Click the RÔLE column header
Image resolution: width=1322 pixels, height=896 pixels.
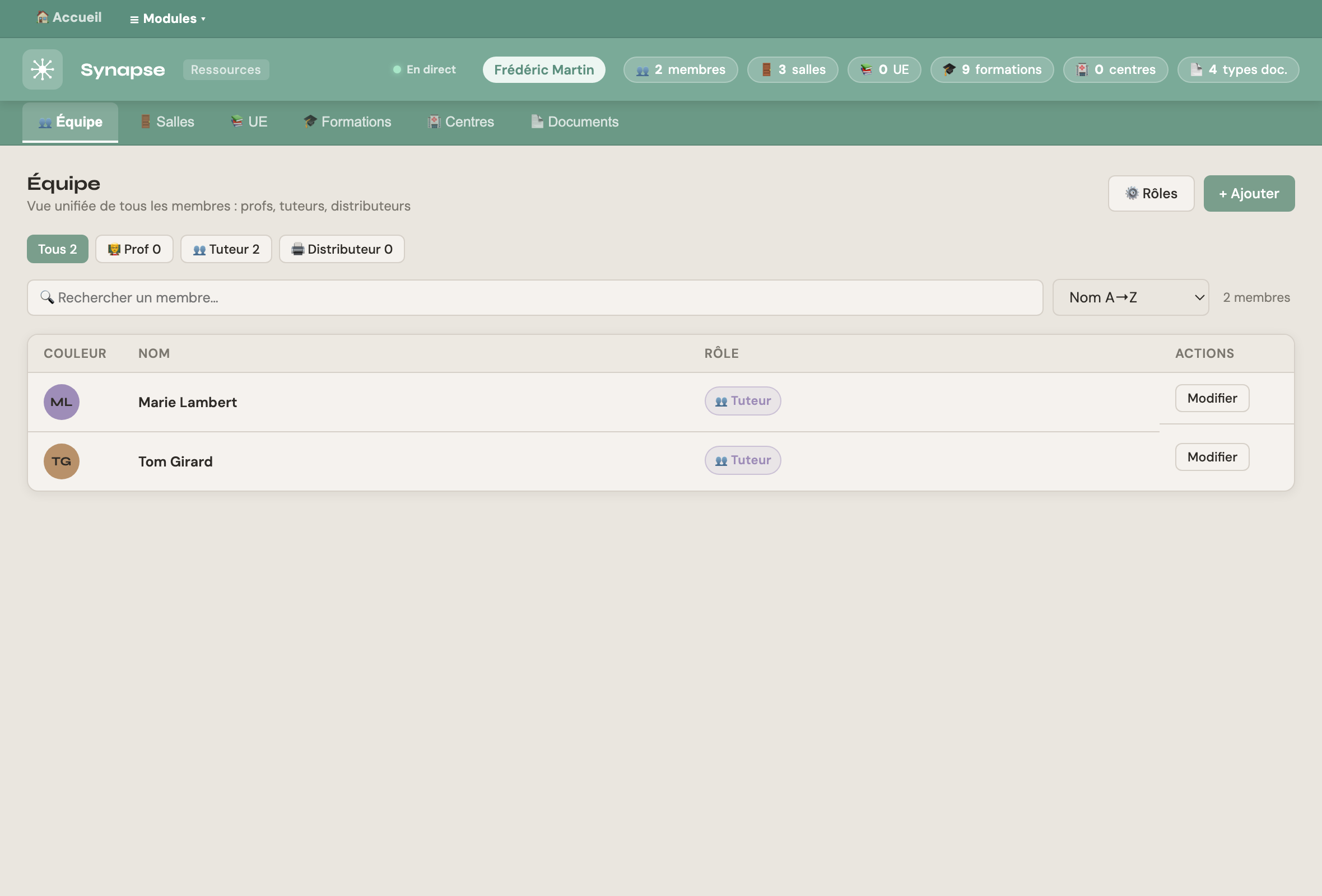click(x=721, y=353)
